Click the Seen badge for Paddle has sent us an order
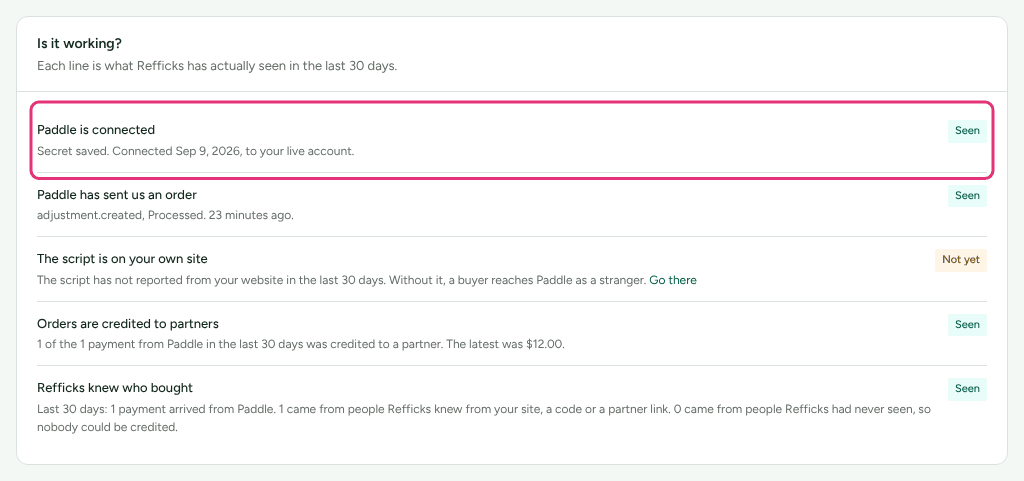1024x481 pixels. point(967,195)
